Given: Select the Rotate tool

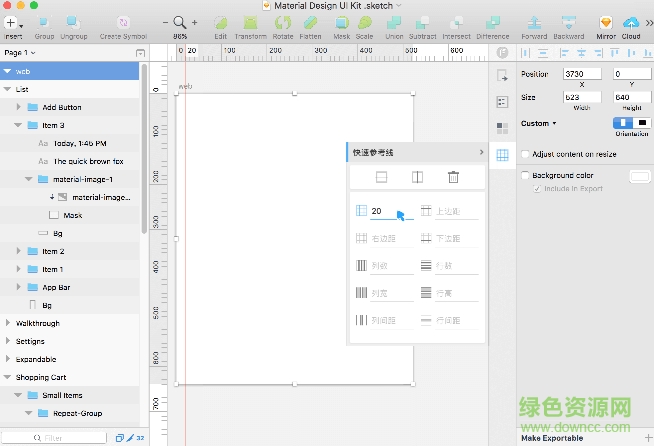Looking at the screenshot, I should coord(282,21).
